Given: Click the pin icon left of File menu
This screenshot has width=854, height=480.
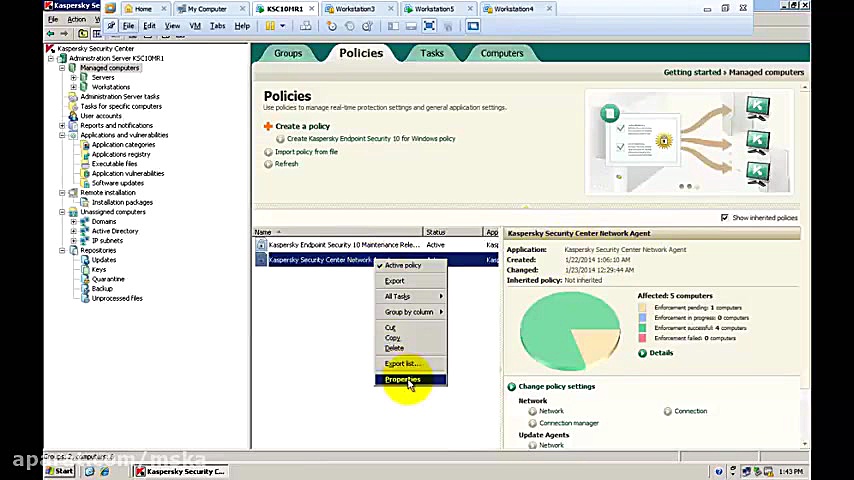Looking at the screenshot, I should coord(111,26).
